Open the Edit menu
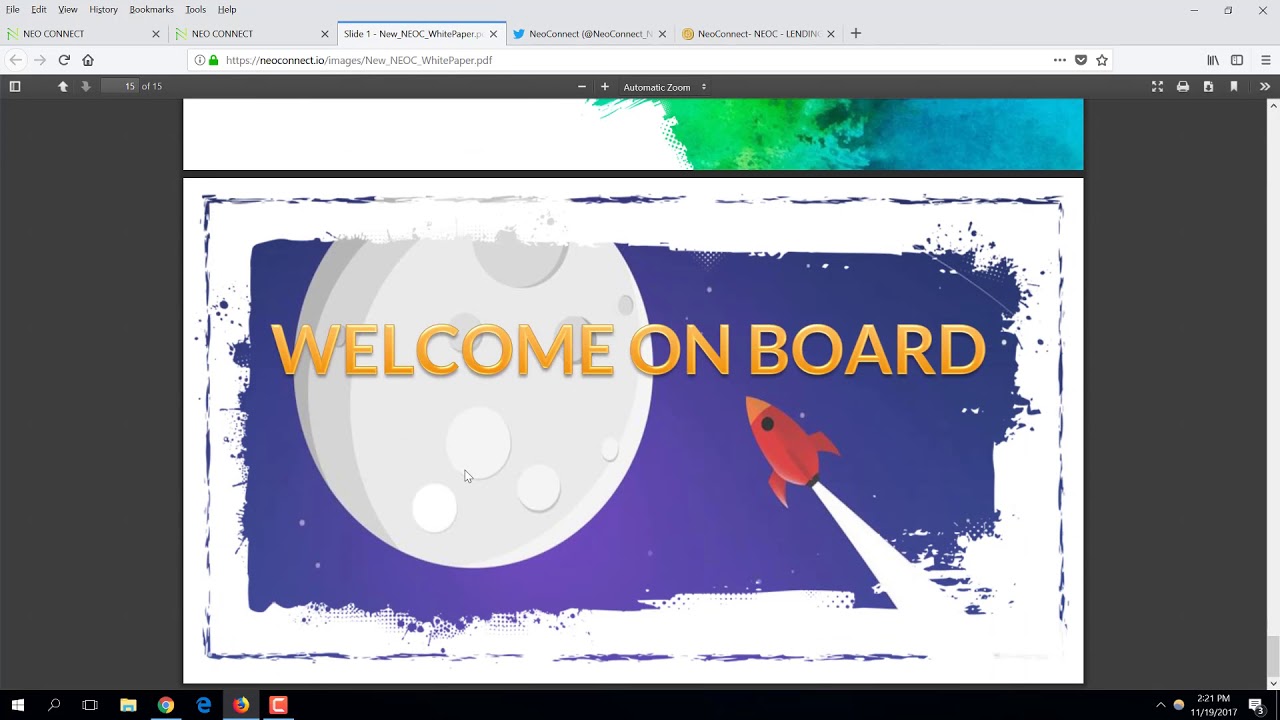The height and width of the screenshot is (720, 1280). point(38,9)
